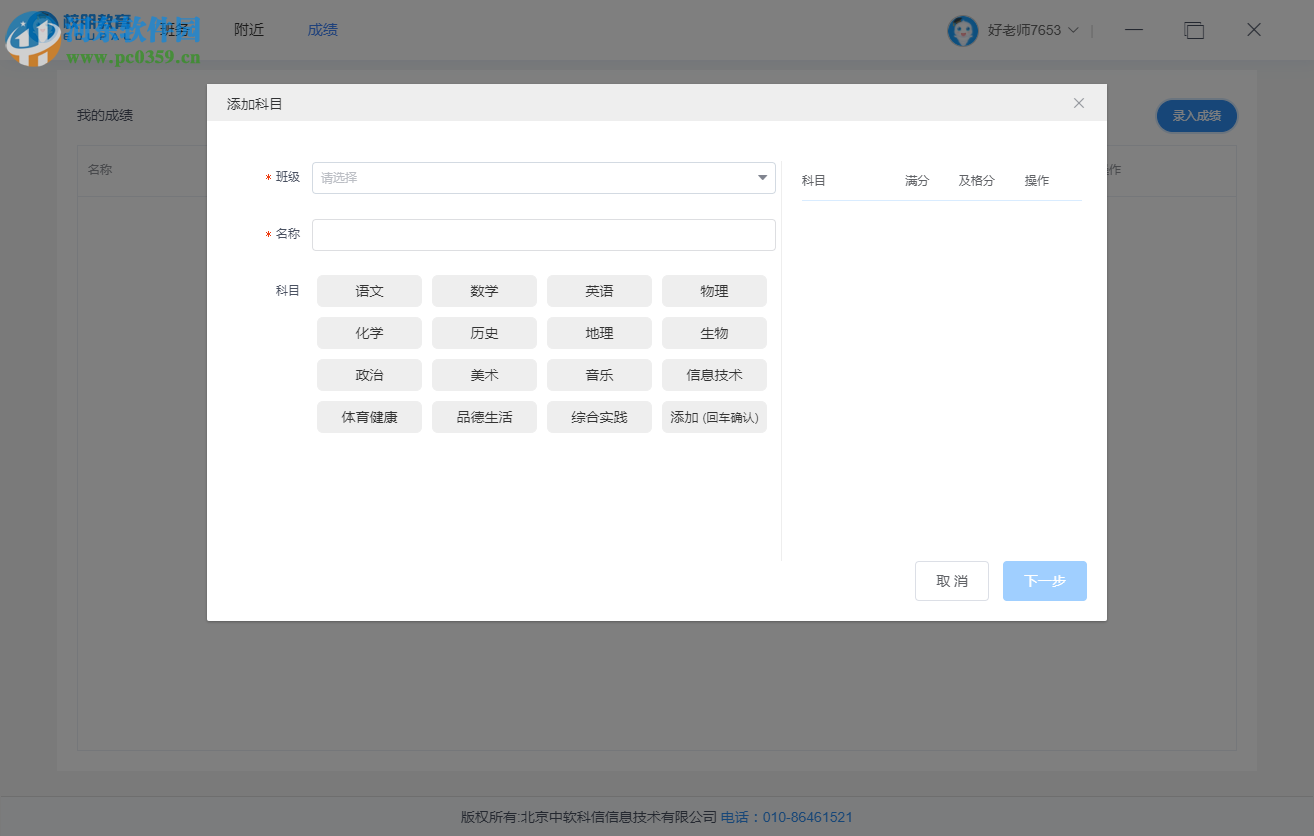
Task: Select the 生物 subject
Action: (714, 333)
